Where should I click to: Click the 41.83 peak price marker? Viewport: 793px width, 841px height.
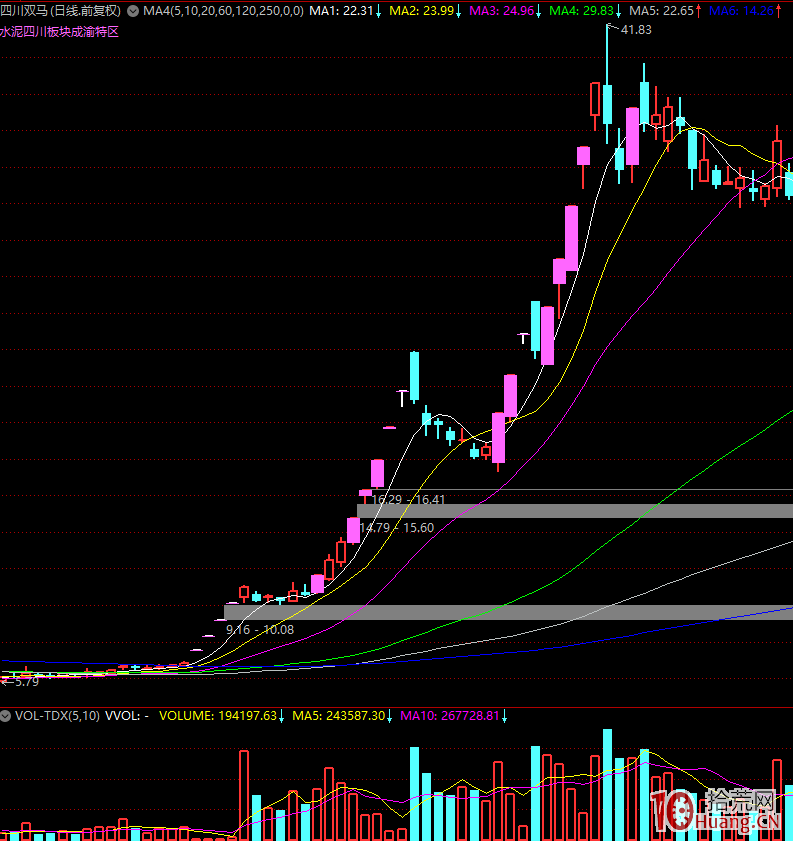point(636,30)
